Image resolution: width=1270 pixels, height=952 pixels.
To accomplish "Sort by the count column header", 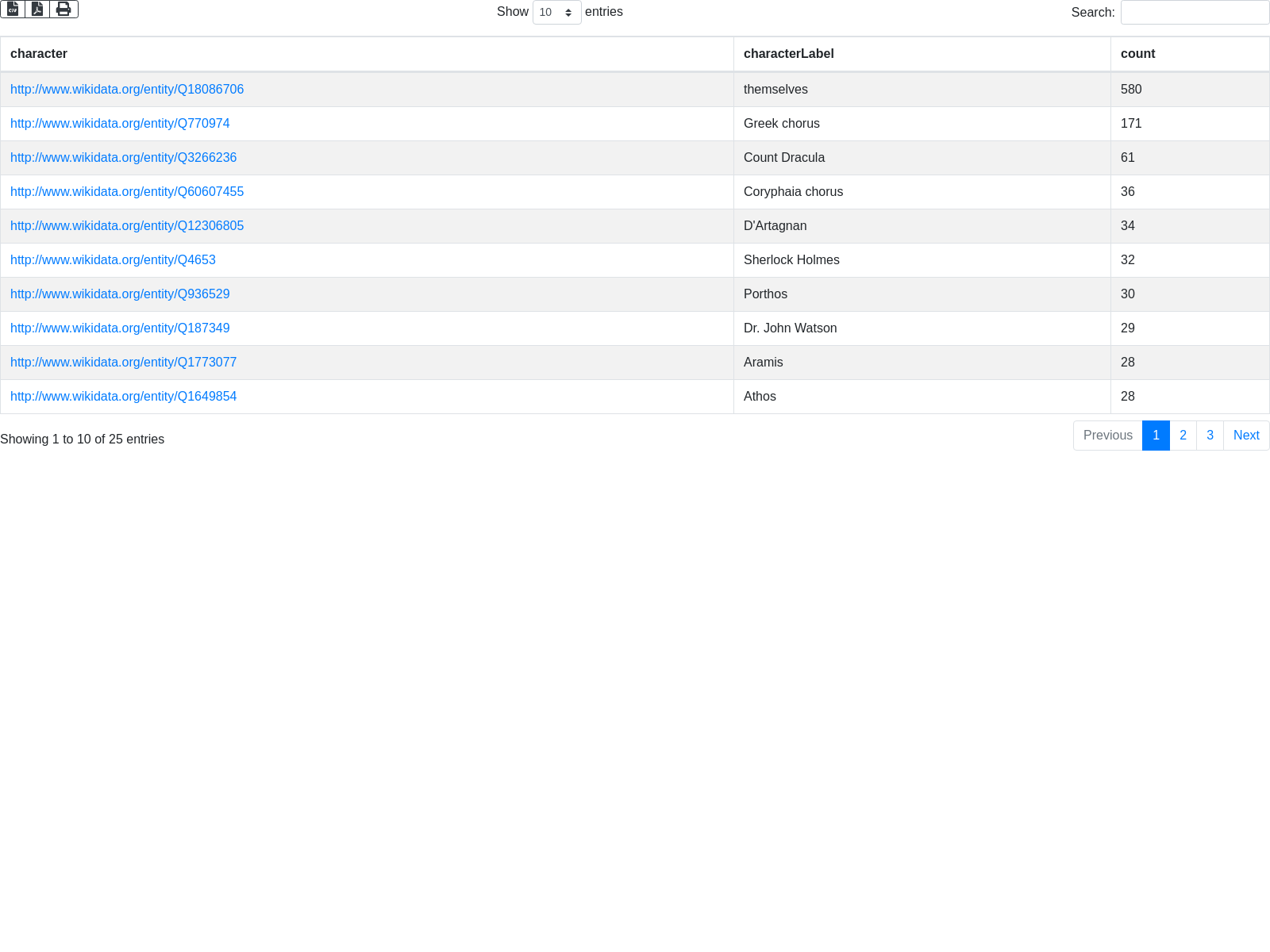I will coord(1137,54).
